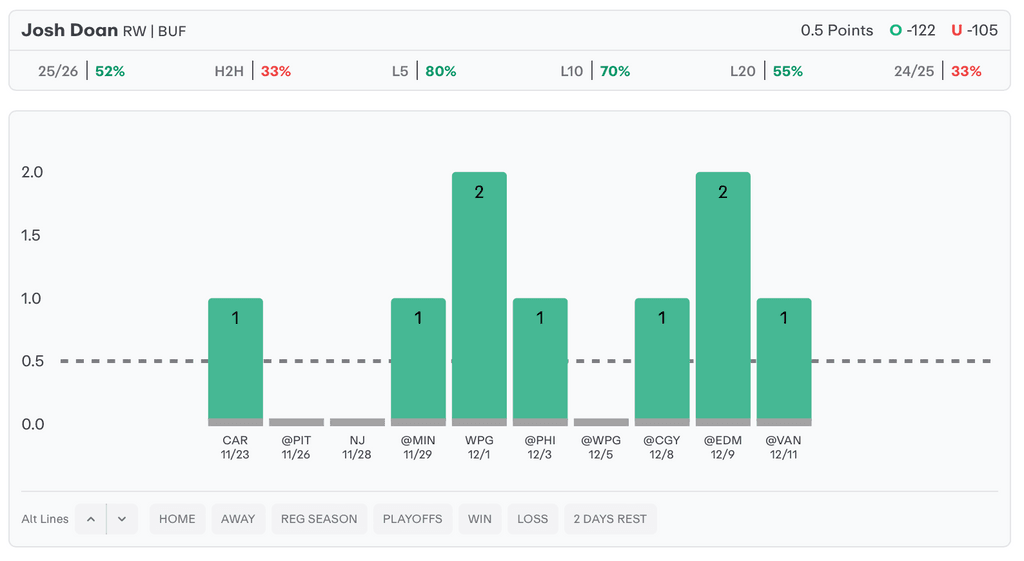
Task: Click the @EDM 12/9 bar
Action: 723,298
